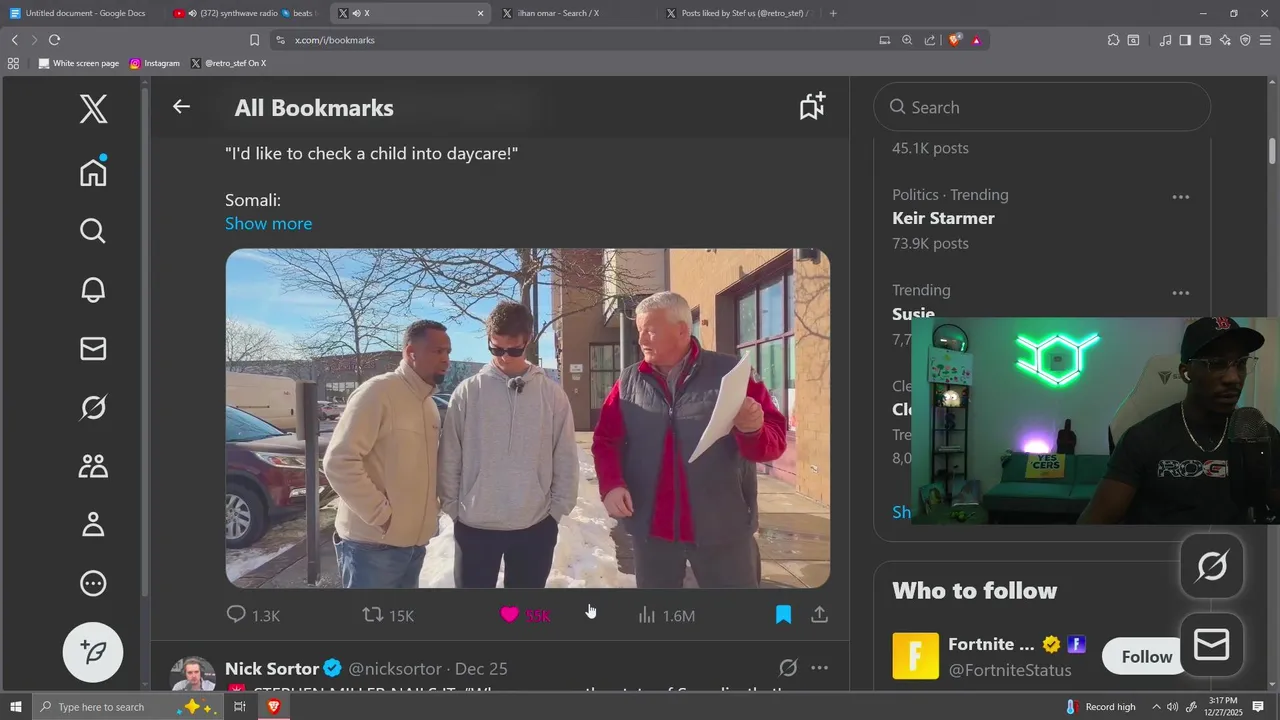Close the active X tab
The width and height of the screenshot is (1280, 720).
click(x=480, y=13)
